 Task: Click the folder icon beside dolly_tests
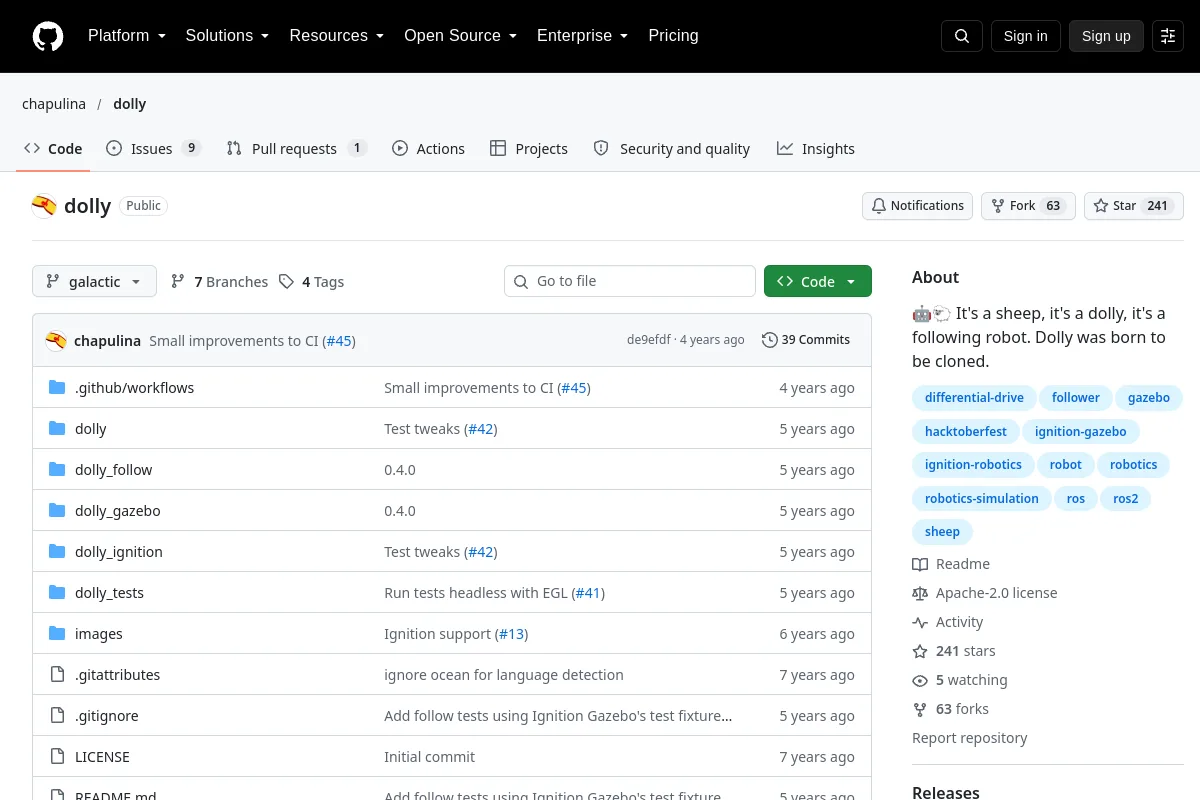[x=57, y=593]
